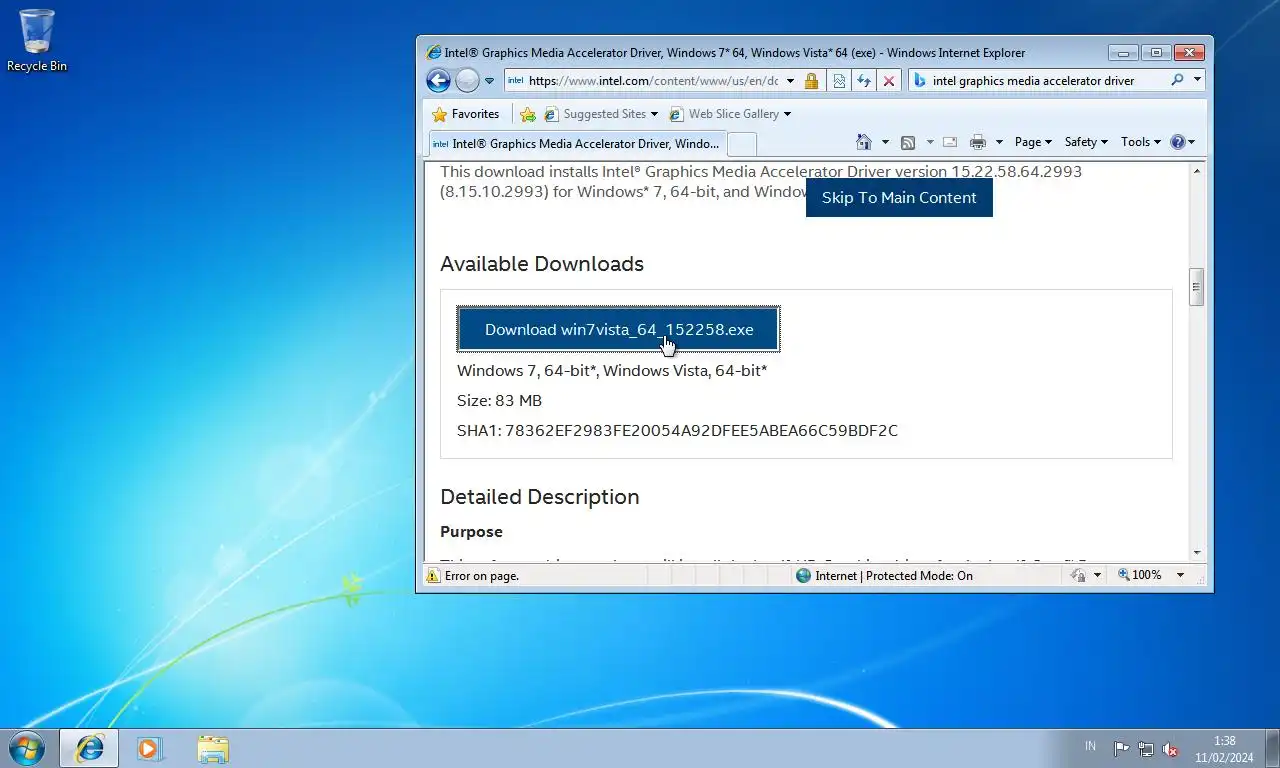Minimize the Internet Explorer window
Viewport: 1280px width, 768px height.
1123,53
